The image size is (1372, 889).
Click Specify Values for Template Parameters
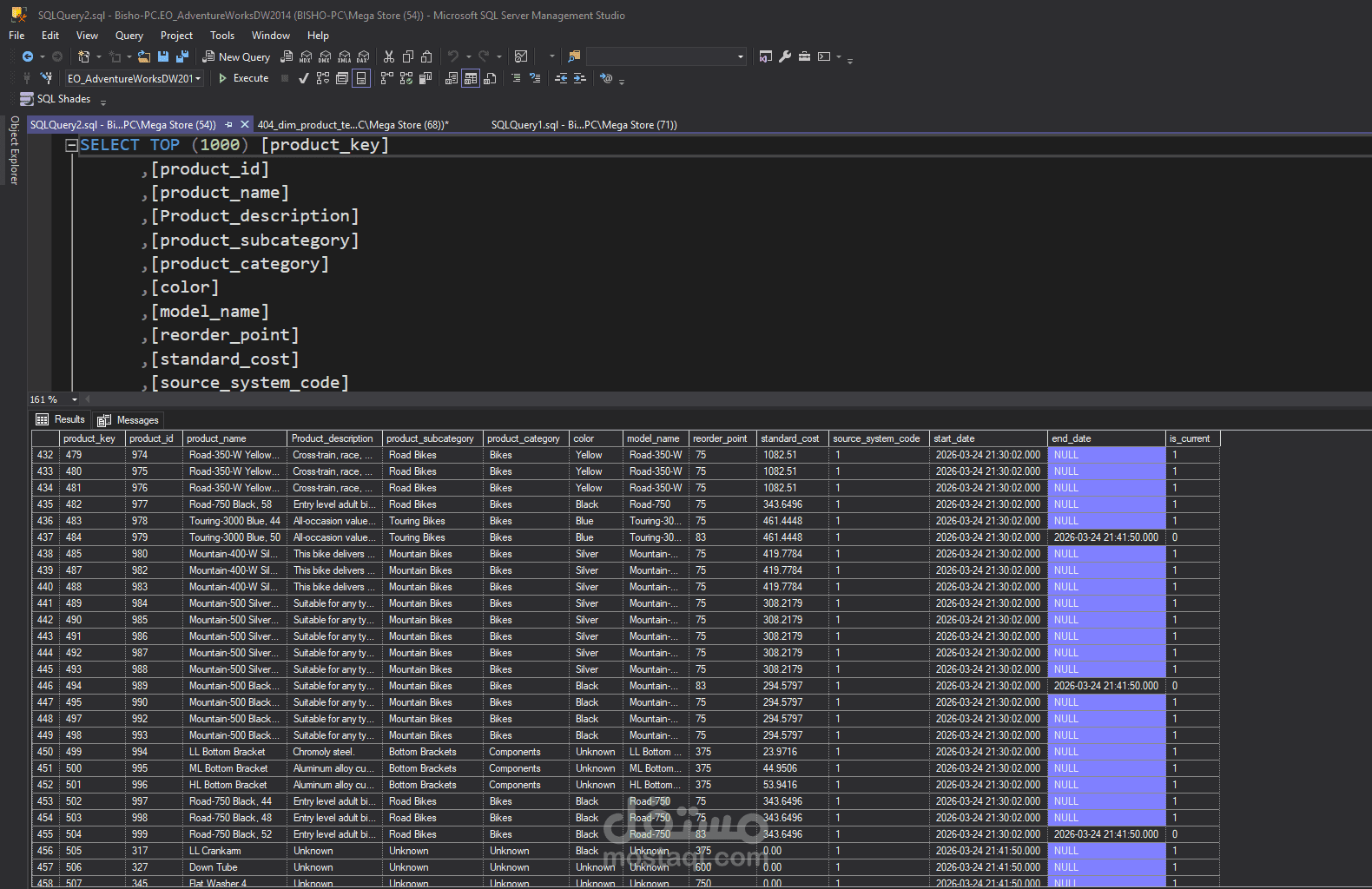click(x=606, y=78)
